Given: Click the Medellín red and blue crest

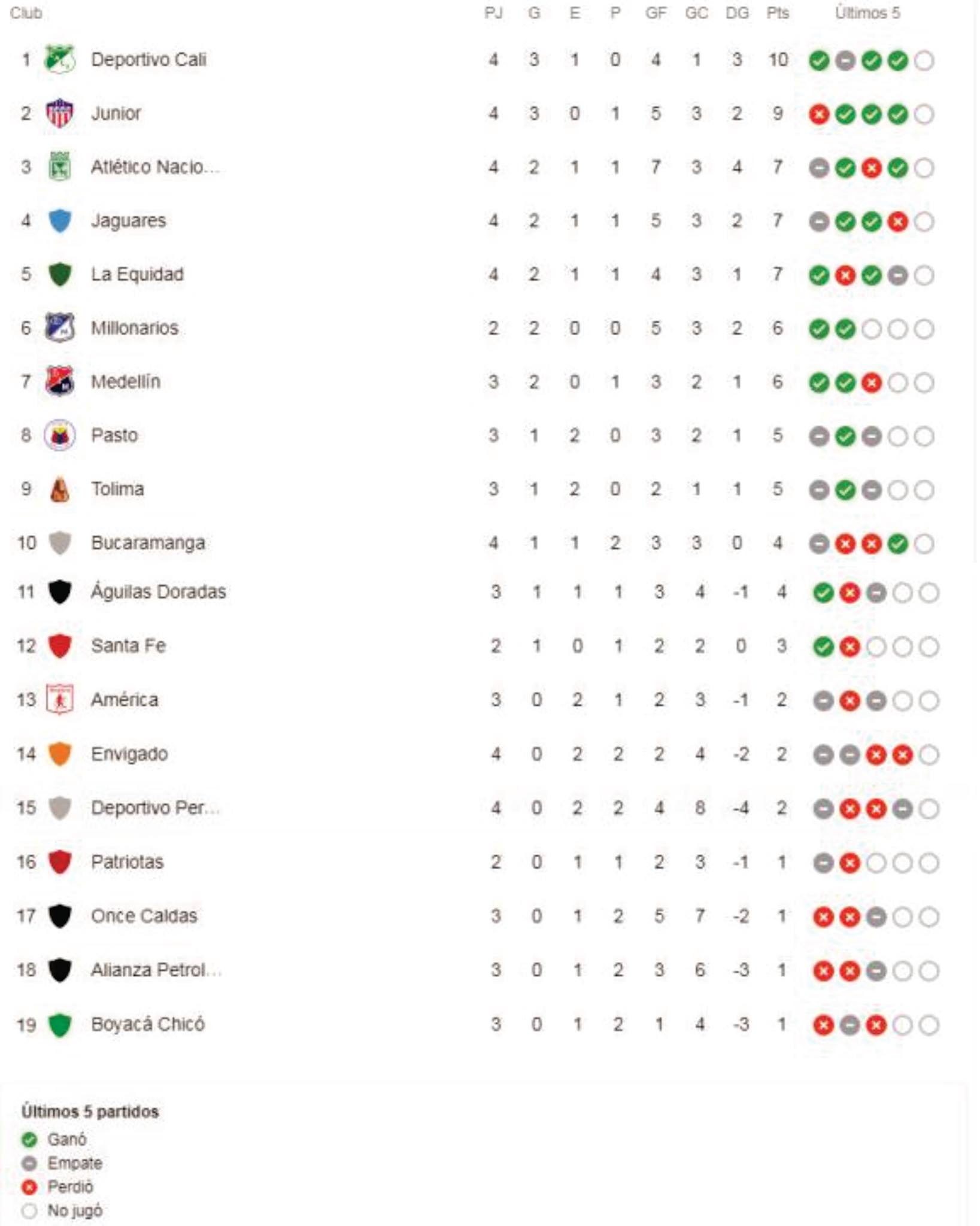Looking at the screenshot, I should tap(60, 381).
